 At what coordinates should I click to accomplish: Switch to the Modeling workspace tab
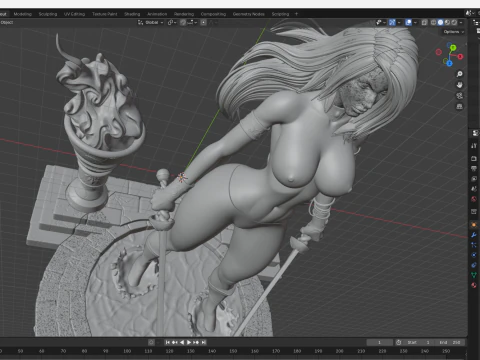pos(23,14)
